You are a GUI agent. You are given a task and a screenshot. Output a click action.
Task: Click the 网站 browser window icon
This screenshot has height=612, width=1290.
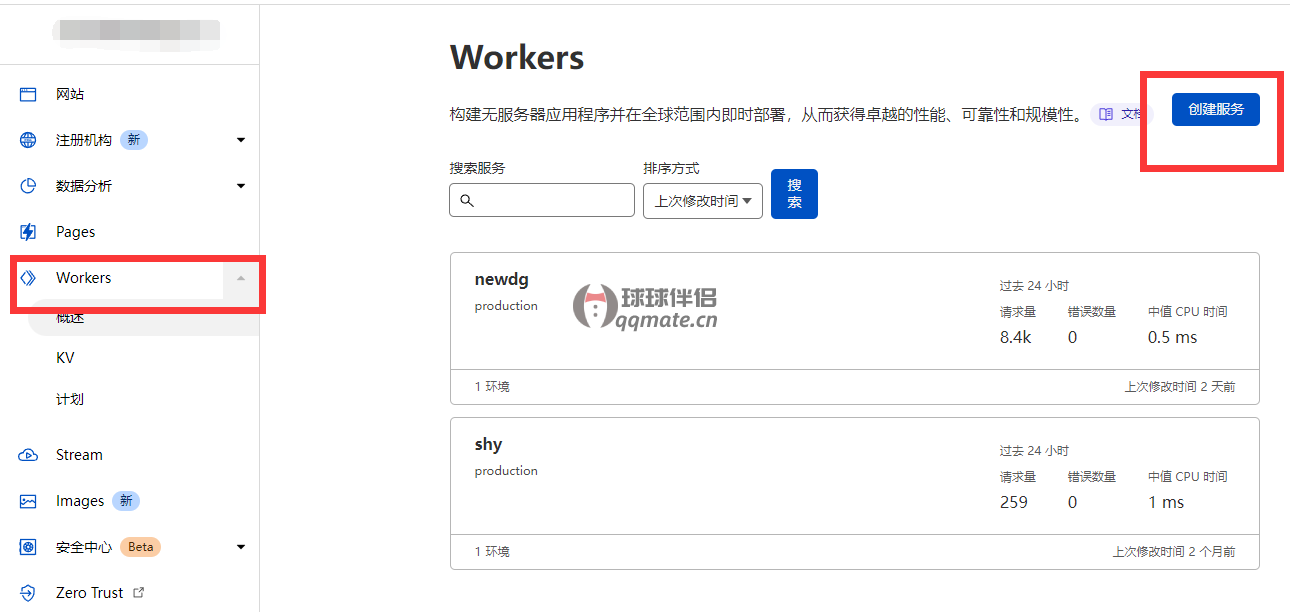click(x=28, y=94)
